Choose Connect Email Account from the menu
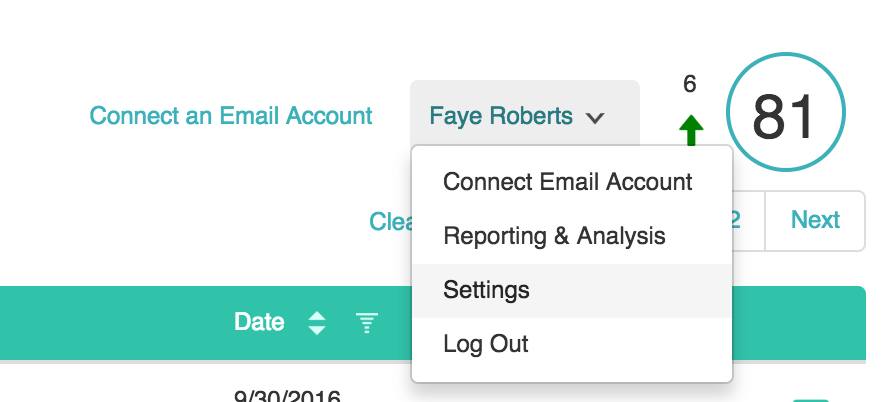 click(567, 182)
